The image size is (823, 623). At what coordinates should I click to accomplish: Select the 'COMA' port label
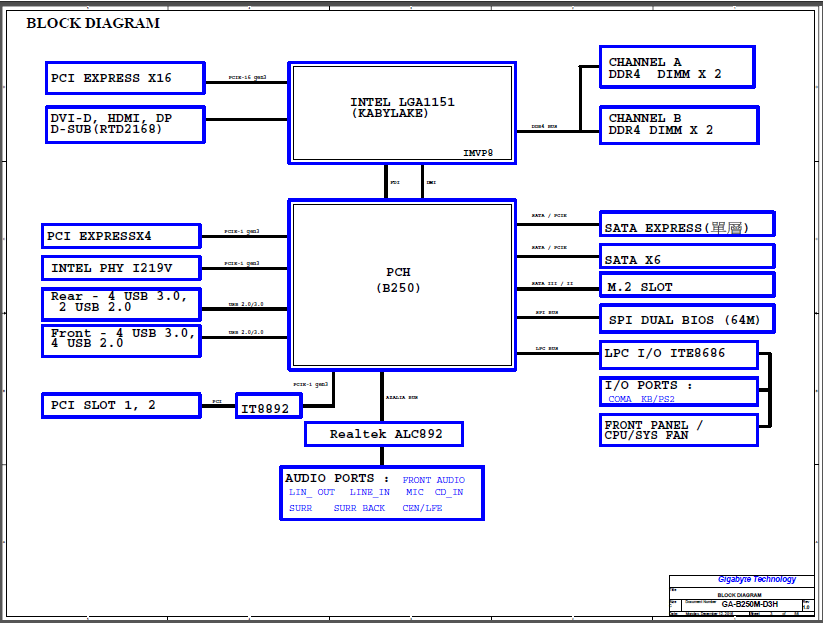(x=620, y=399)
